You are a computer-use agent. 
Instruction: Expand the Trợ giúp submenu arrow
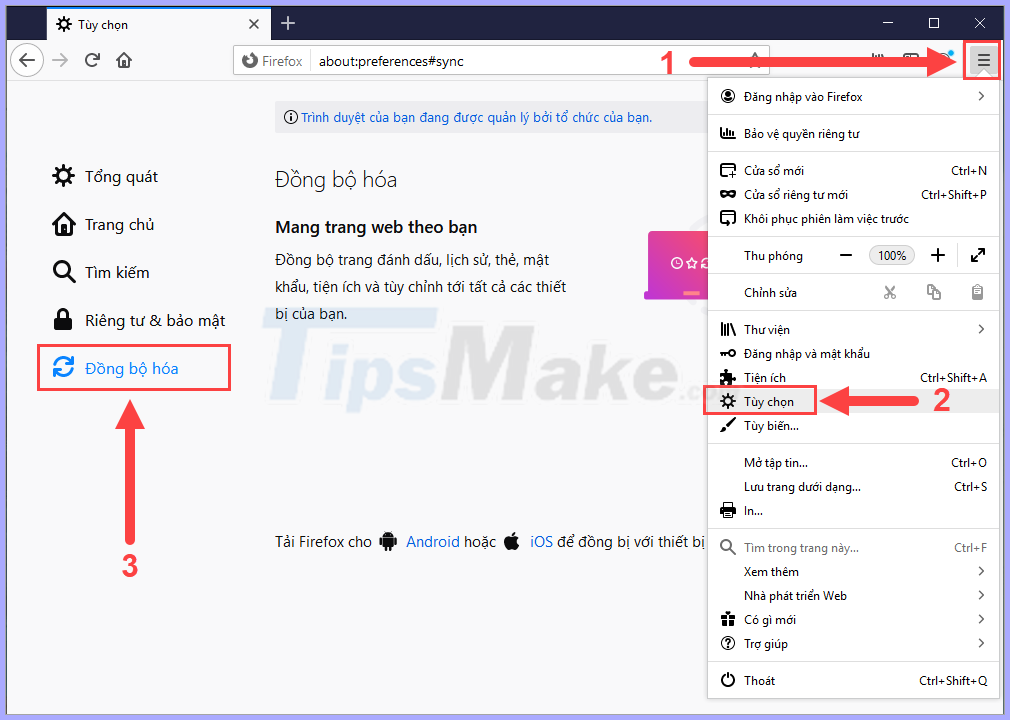click(981, 643)
